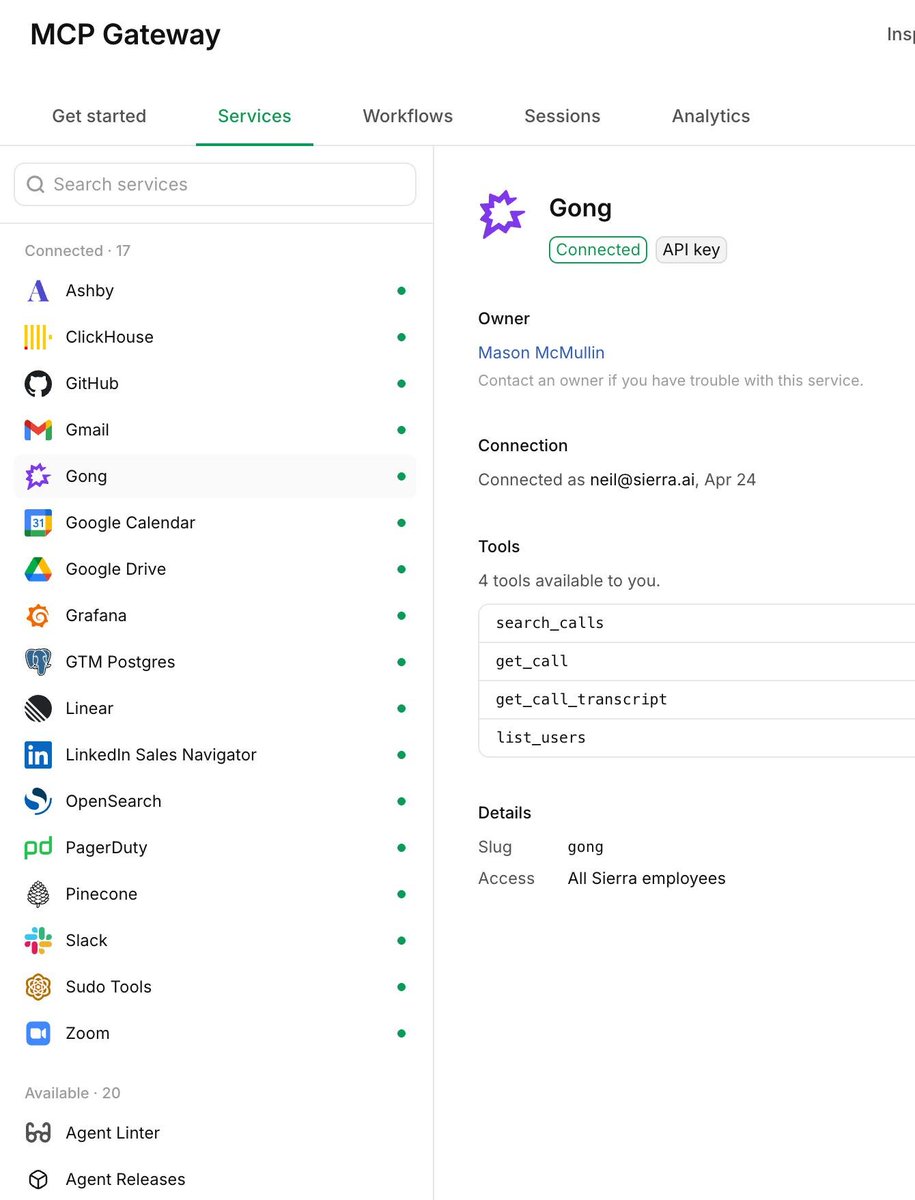Click the Google Drive triangle icon

pos(38,569)
